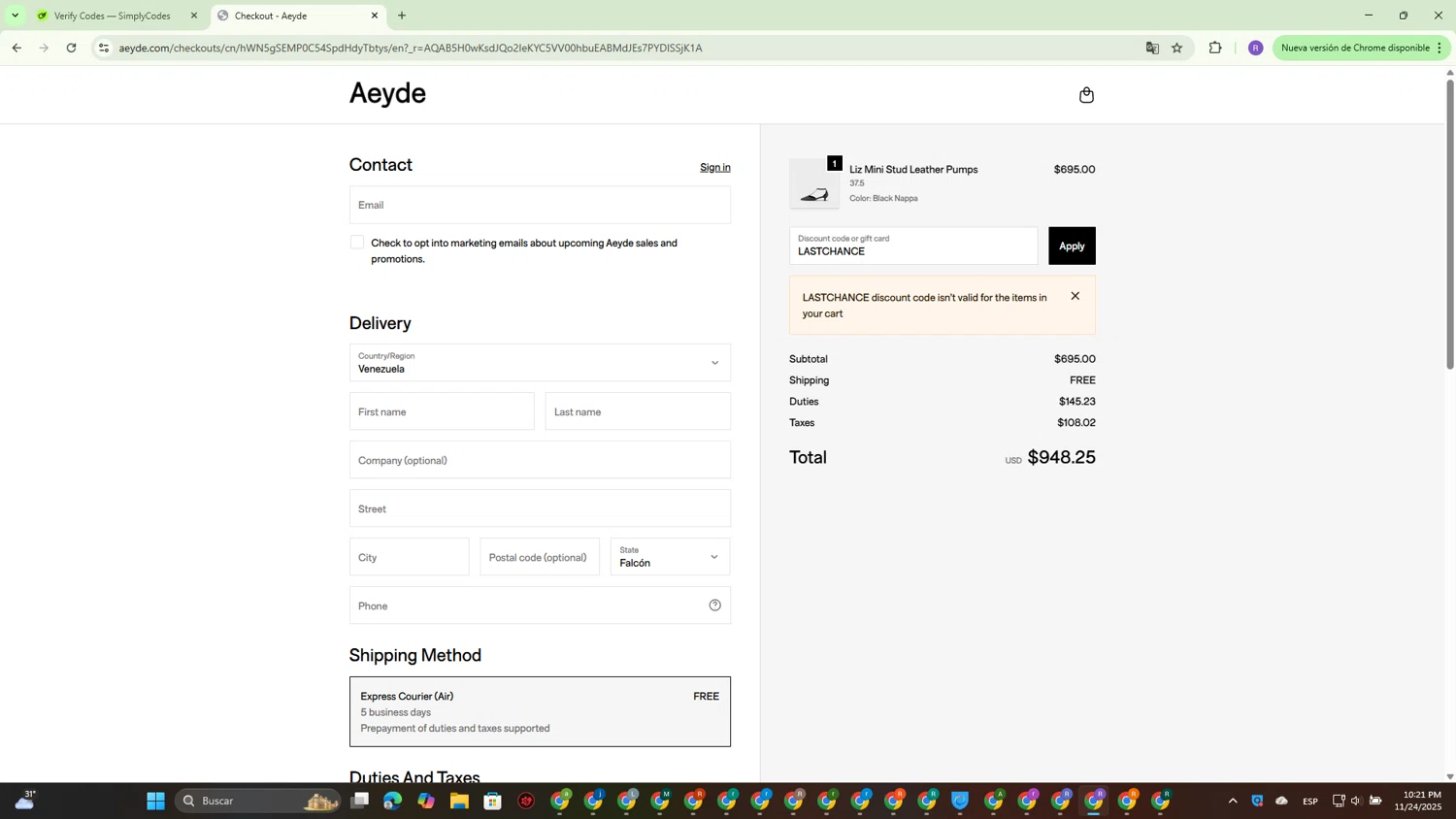Click the ESP language indicator
The image size is (1456, 819).
pos(1310,801)
